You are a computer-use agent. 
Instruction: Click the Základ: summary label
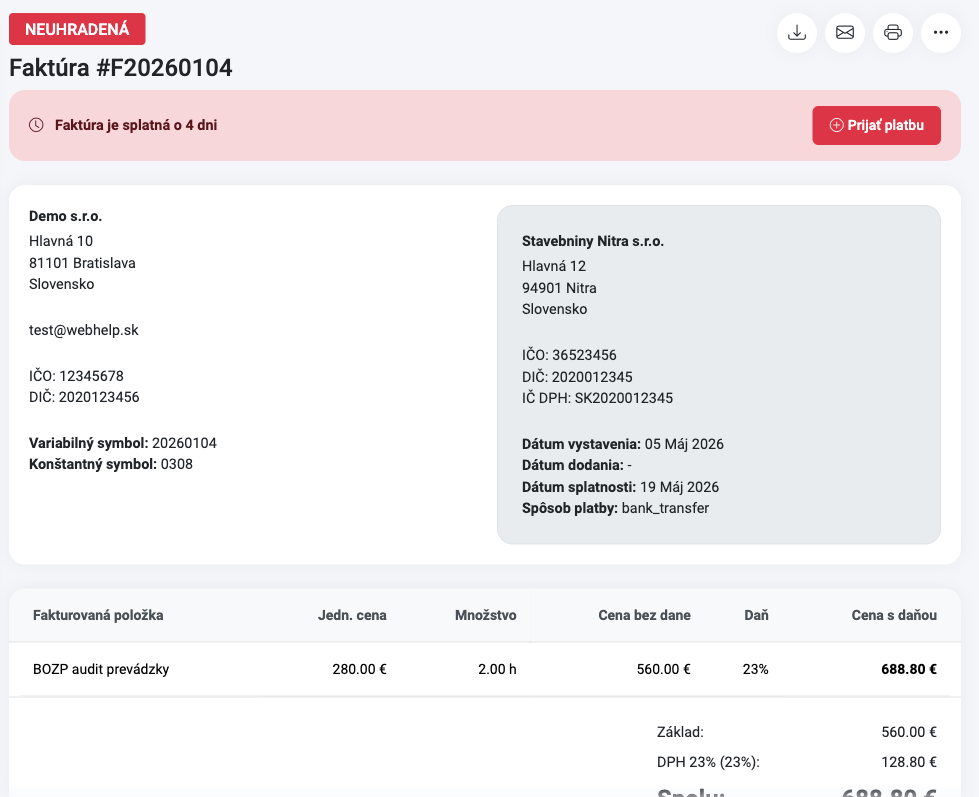(x=680, y=731)
